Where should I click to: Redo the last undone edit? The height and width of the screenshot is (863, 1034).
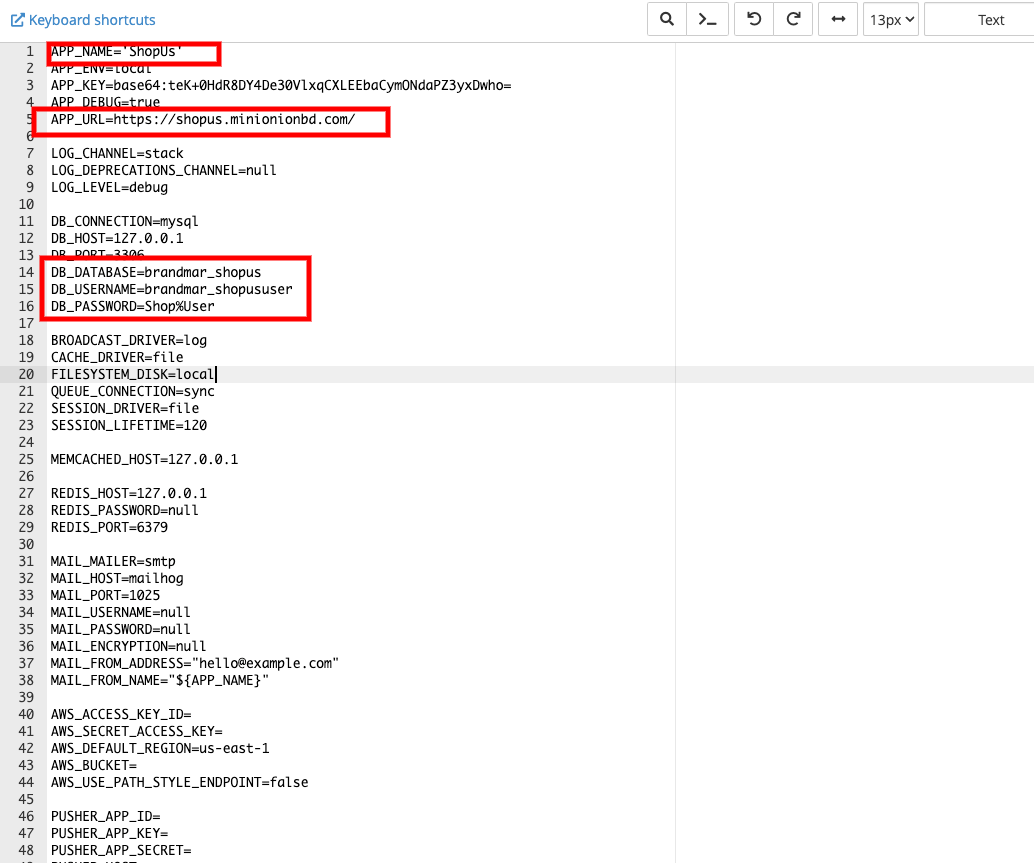tap(793, 19)
